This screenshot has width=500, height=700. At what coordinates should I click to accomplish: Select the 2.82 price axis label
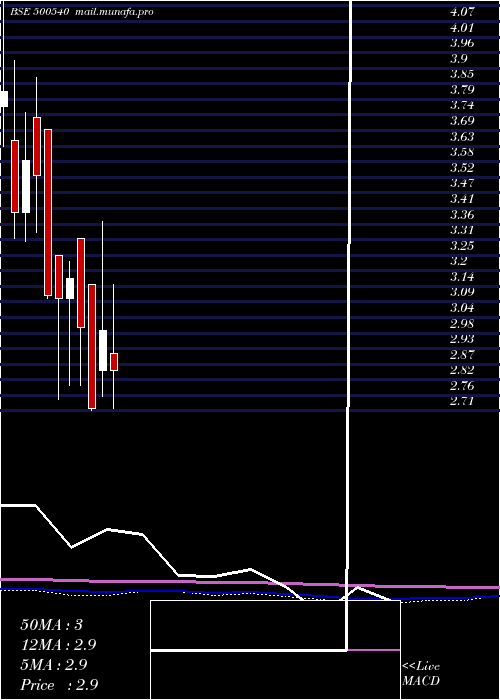[x=462, y=370]
